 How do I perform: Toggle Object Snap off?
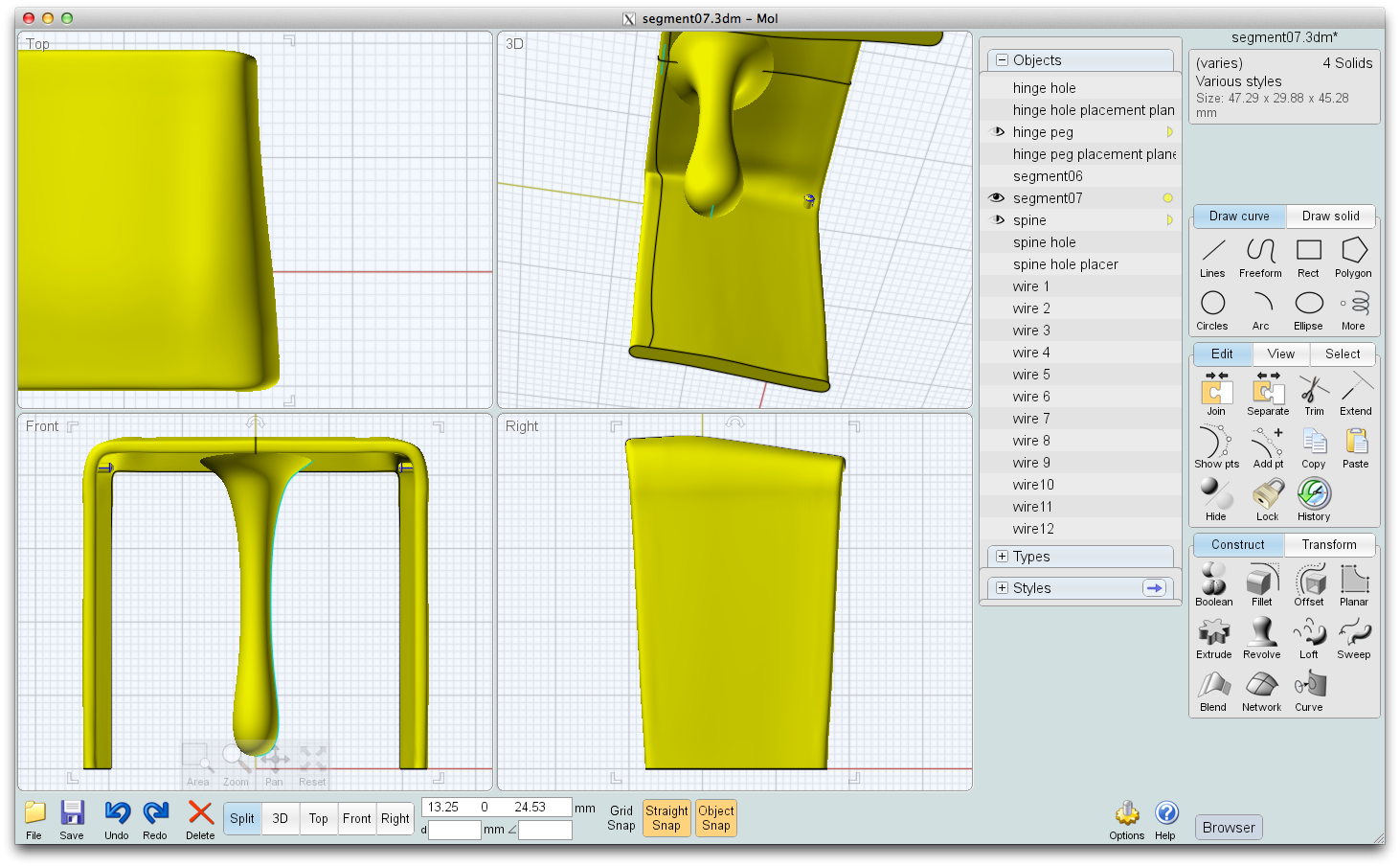716,818
